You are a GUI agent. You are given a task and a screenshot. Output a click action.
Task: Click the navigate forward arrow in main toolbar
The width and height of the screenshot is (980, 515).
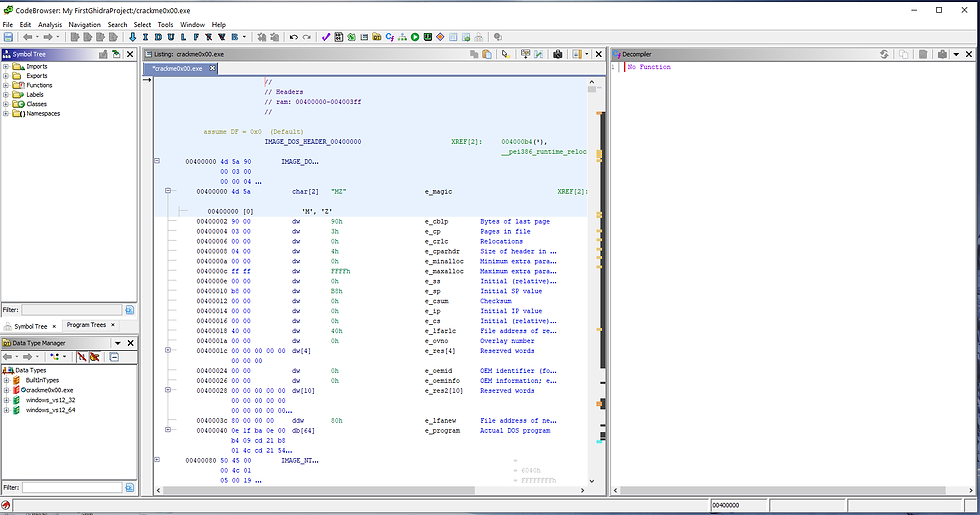[x=48, y=37]
